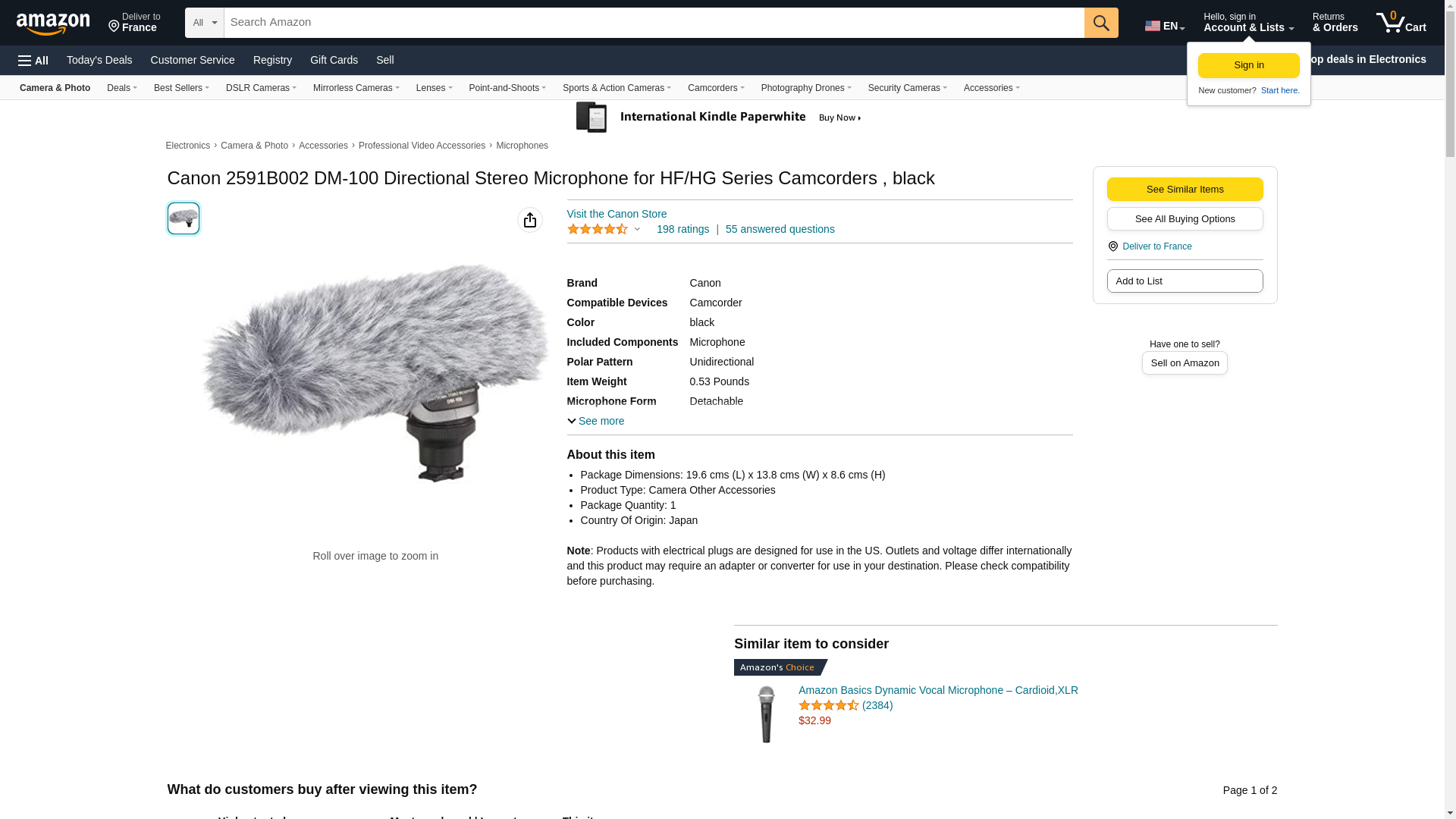This screenshot has width=1456, height=819.
Task: Open the All hamburger menu
Action: (x=33, y=61)
